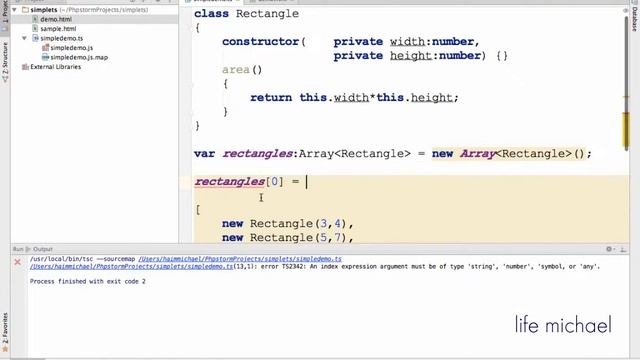The image size is (640, 360).
Task: Open the Project tool window tab
Action: [5, 16]
